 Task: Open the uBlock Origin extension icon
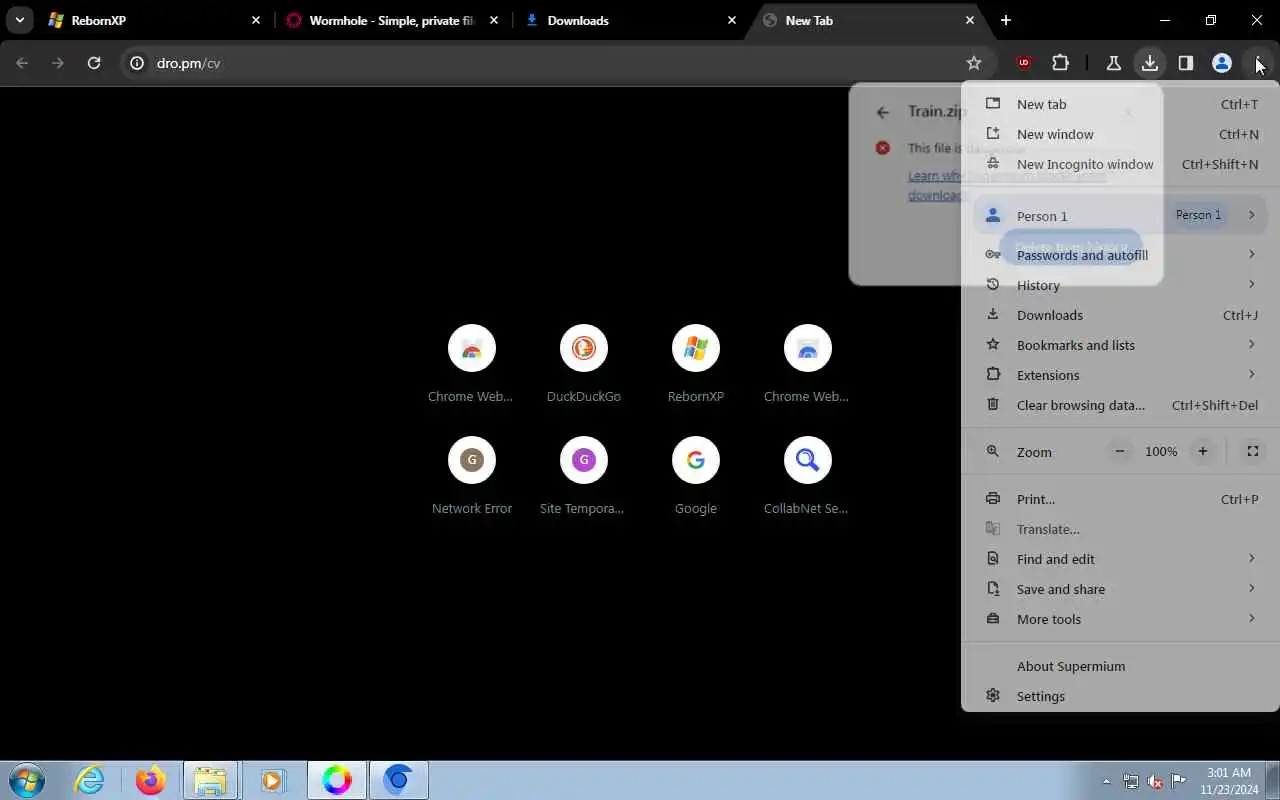click(1023, 63)
